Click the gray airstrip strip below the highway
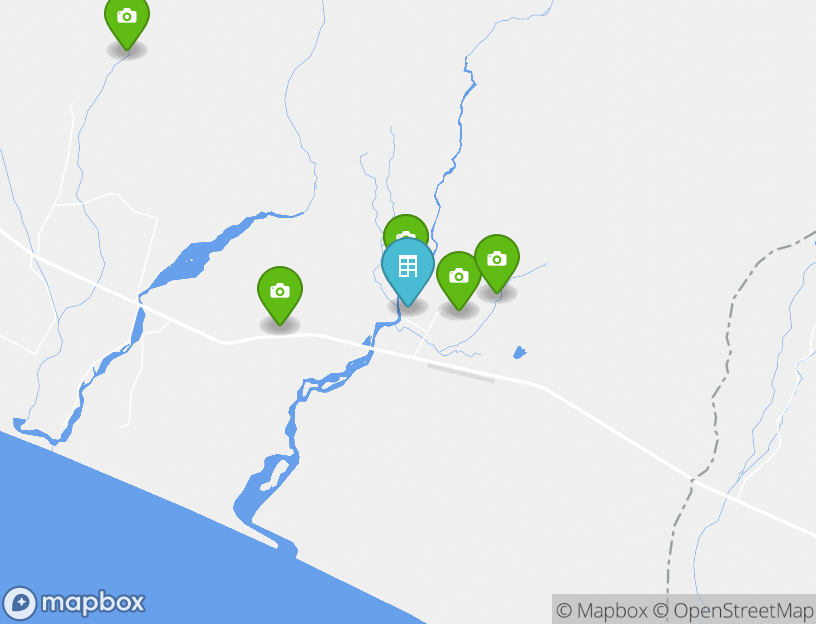This screenshot has width=816, height=624. click(x=461, y=373)
